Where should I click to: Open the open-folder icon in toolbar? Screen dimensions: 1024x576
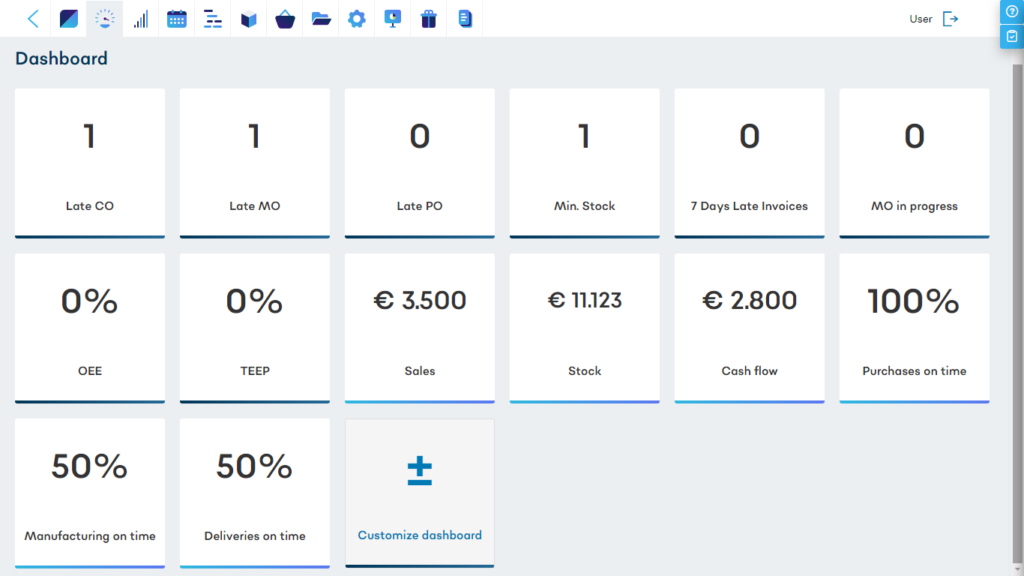(x=321, y=19)
